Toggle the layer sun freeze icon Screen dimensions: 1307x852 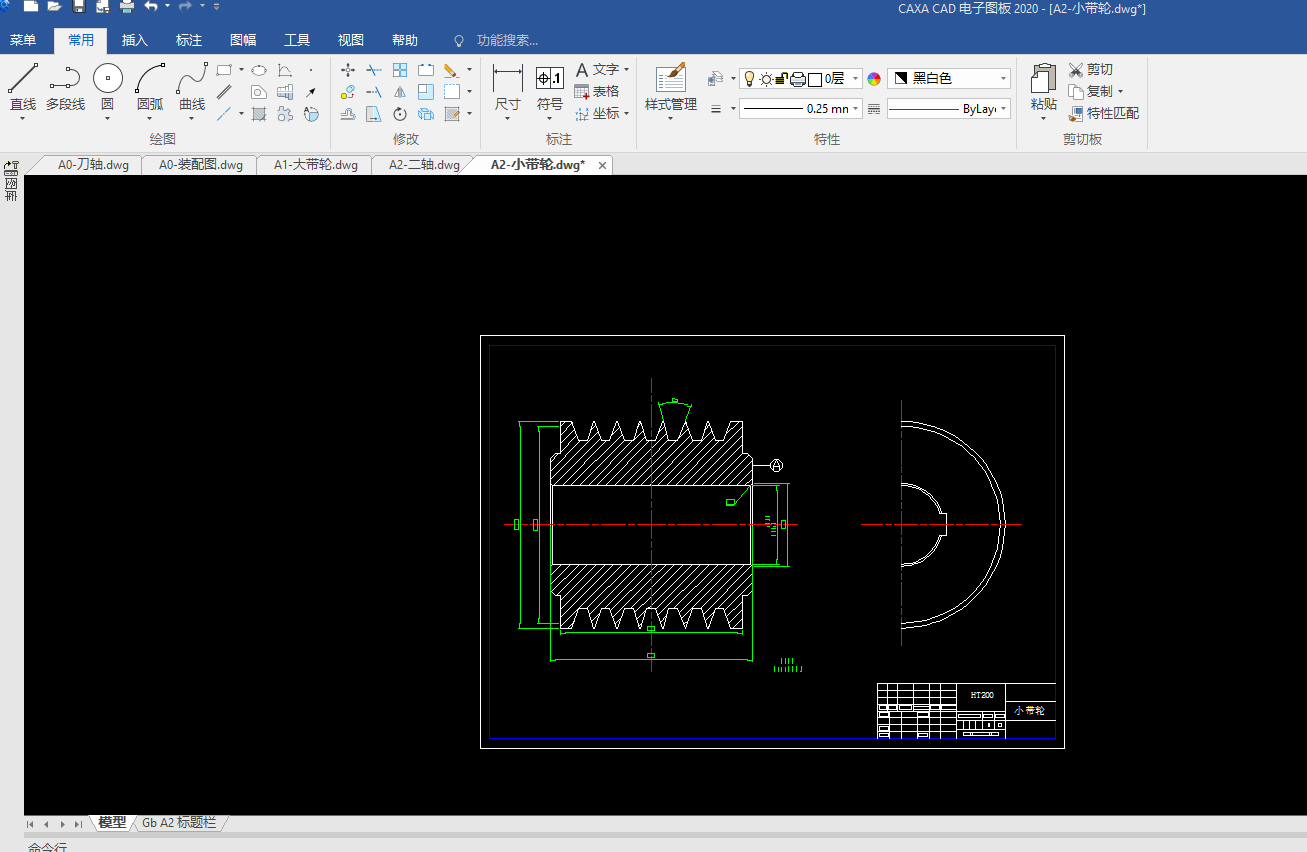(766, 79)
